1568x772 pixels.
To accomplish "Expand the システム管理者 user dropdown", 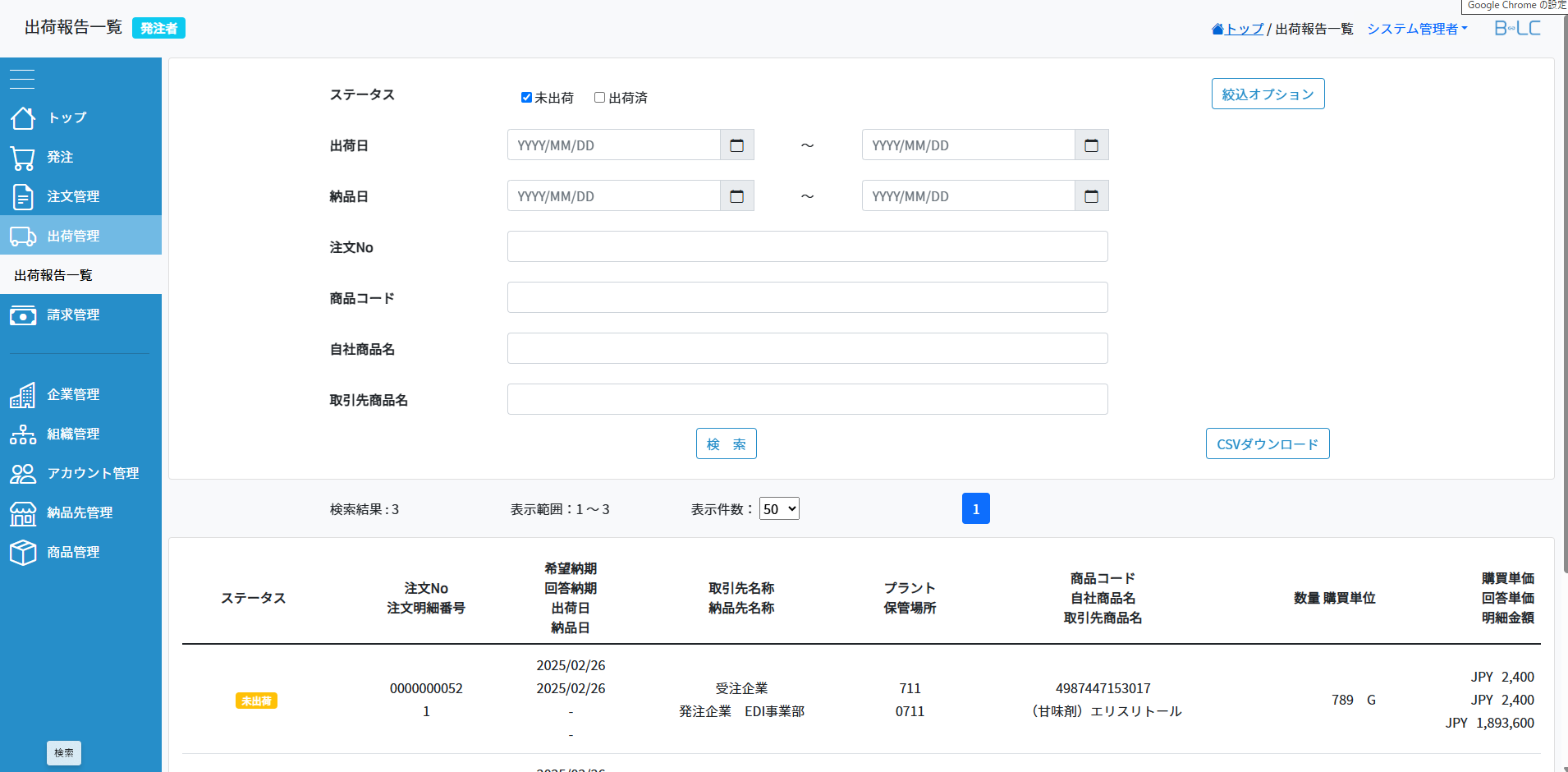I will (x=1417, y=29).
